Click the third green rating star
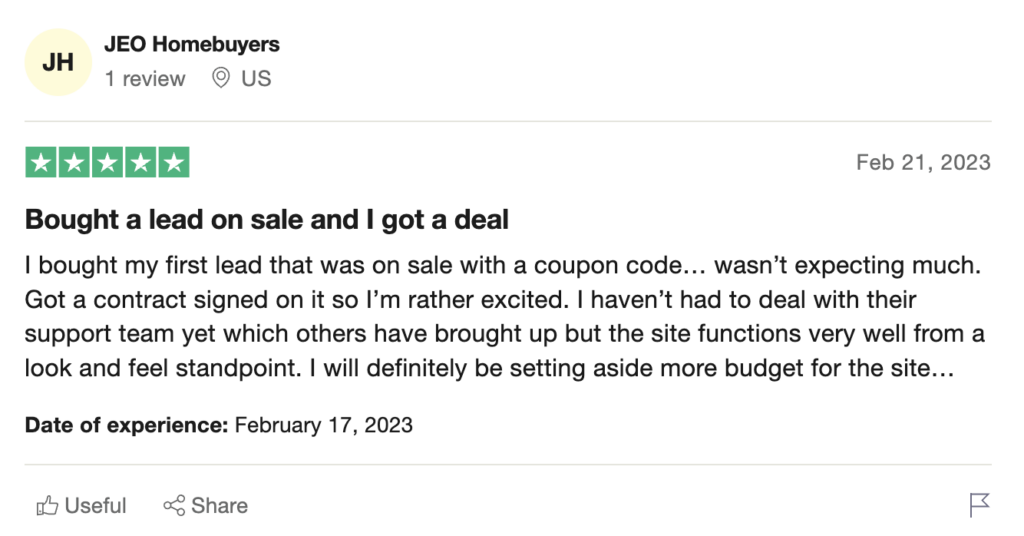This screenshot has width=1024, height=536. (107, 162)
